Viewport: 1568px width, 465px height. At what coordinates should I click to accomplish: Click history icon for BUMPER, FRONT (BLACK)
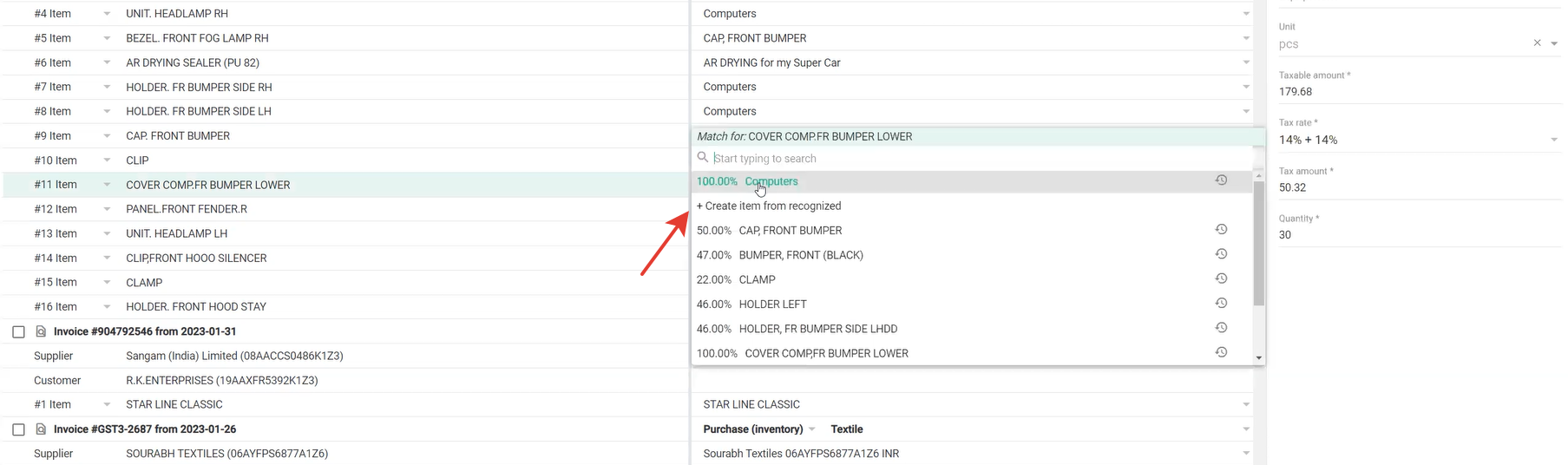1220,254
